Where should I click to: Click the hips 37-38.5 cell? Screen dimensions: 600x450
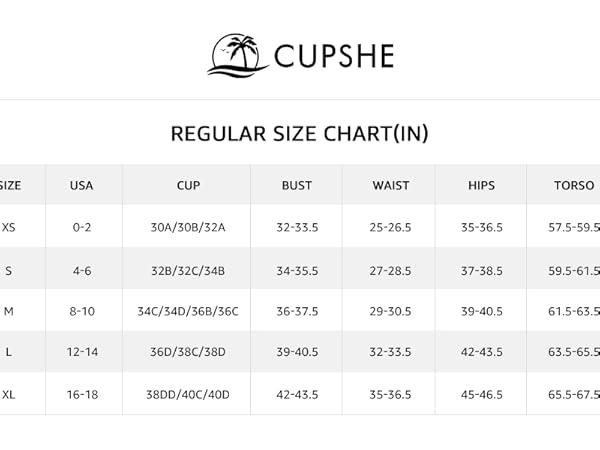[482, 271]
